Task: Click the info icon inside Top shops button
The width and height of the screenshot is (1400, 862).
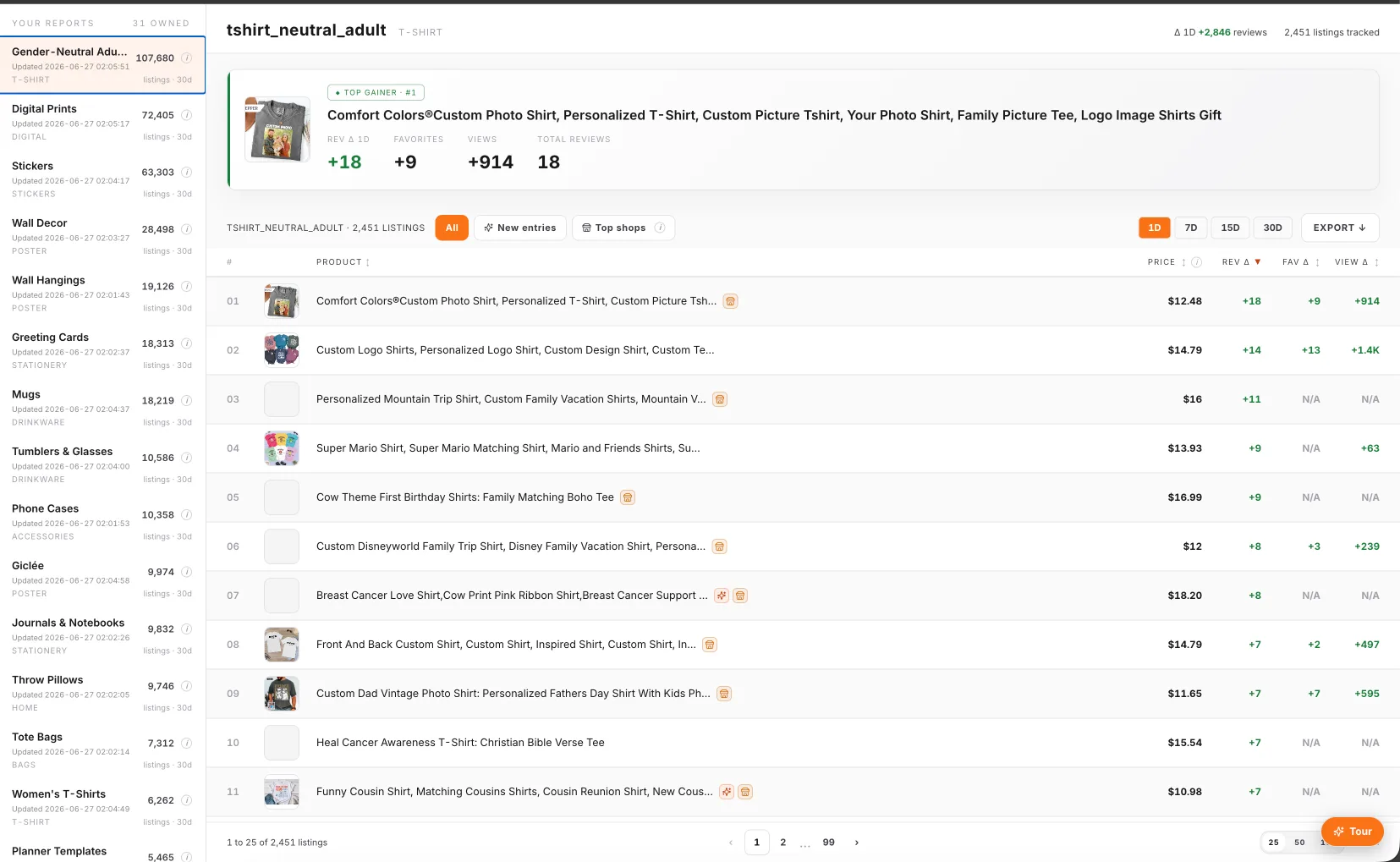Action: [x=660, y=228]
